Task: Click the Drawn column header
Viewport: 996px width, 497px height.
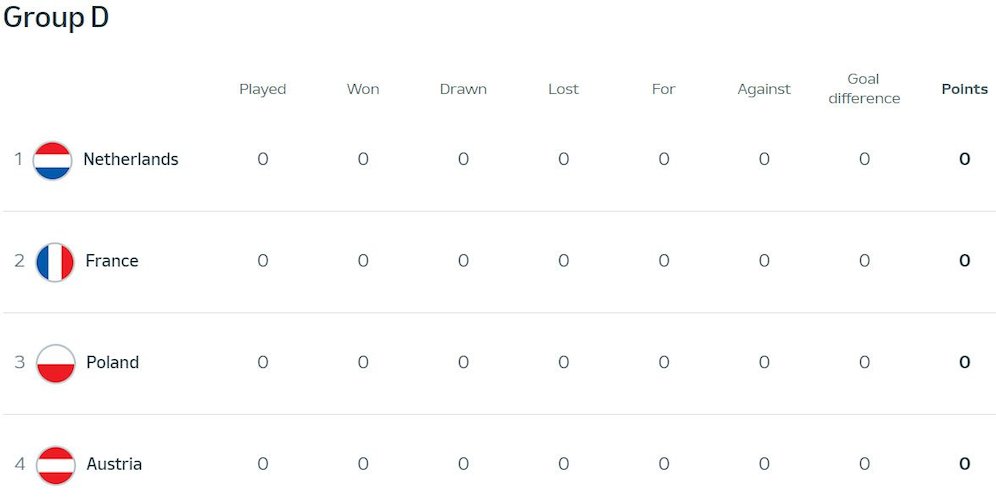Action: tap(463, 89)
